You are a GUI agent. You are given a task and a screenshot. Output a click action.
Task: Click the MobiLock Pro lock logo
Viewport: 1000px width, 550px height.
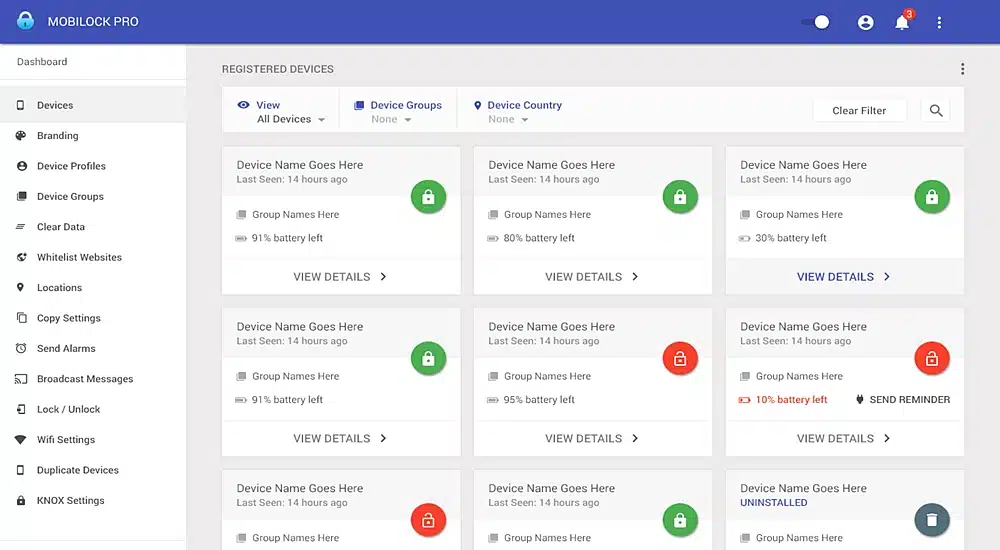coord(26,20)
